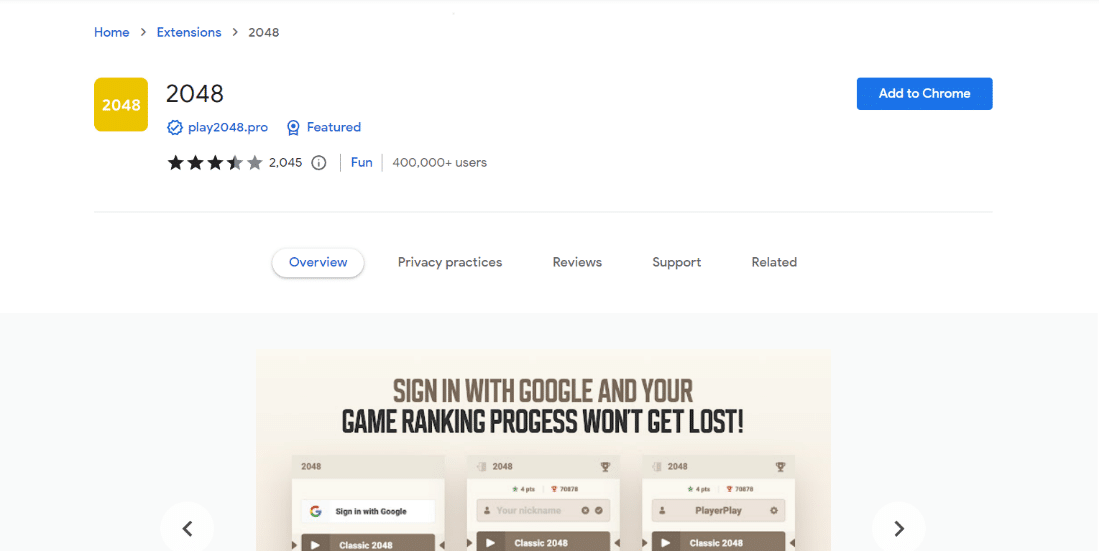Go to Home breadcrumb link
1099x551 pixels.
coord(111,32)
